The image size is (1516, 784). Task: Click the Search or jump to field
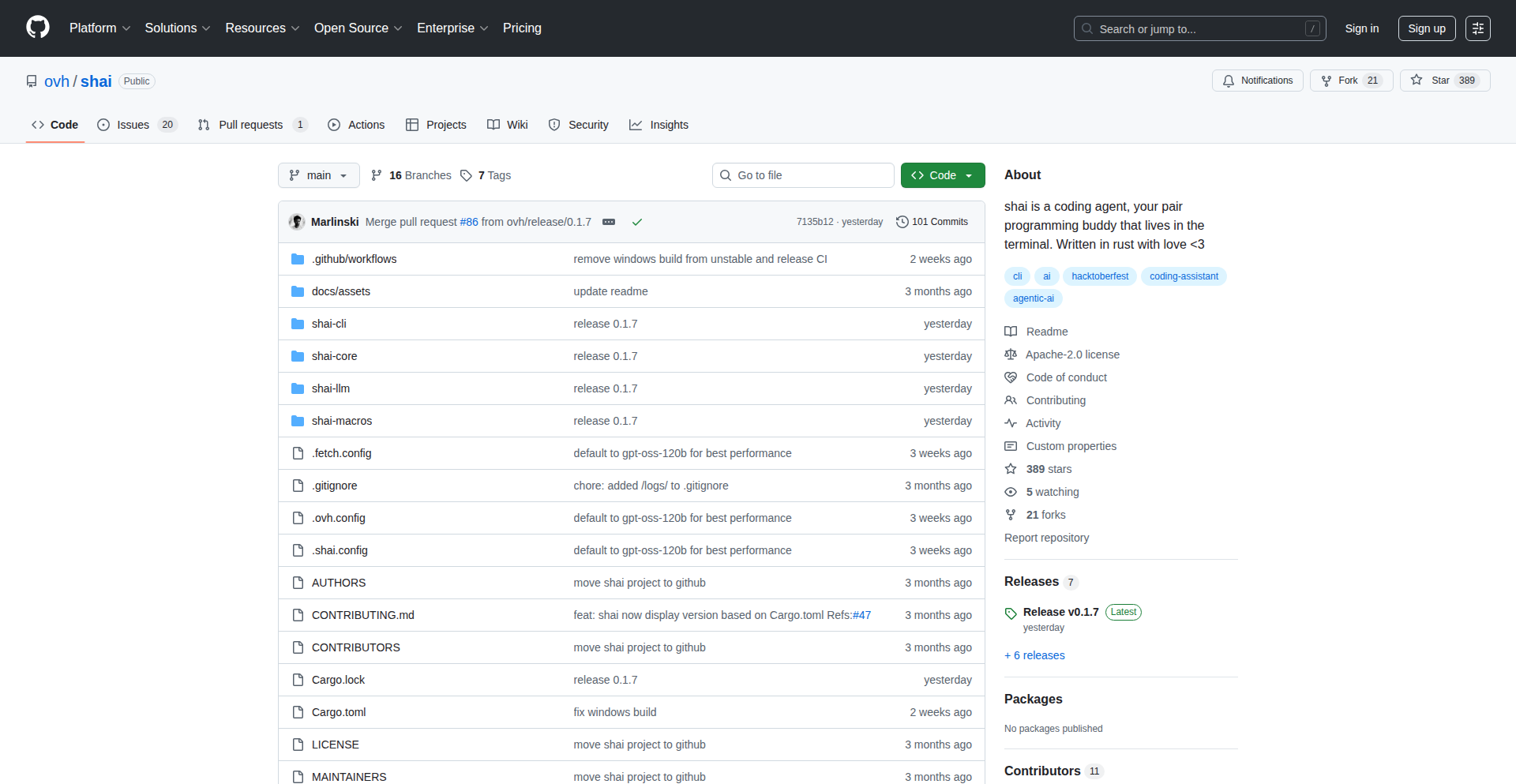tap(1199, 28)
